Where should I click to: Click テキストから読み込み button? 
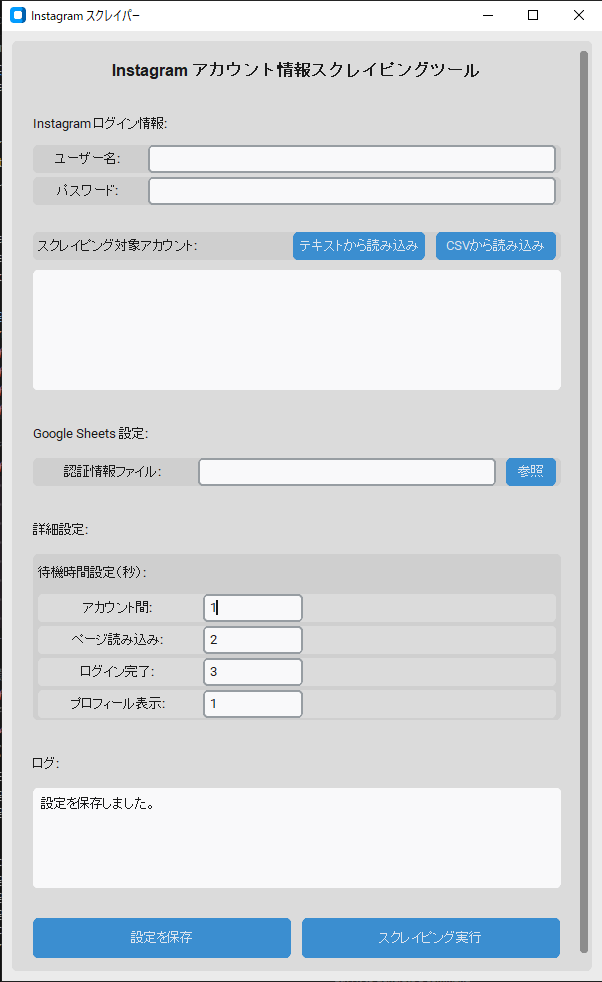click(359, 246)
